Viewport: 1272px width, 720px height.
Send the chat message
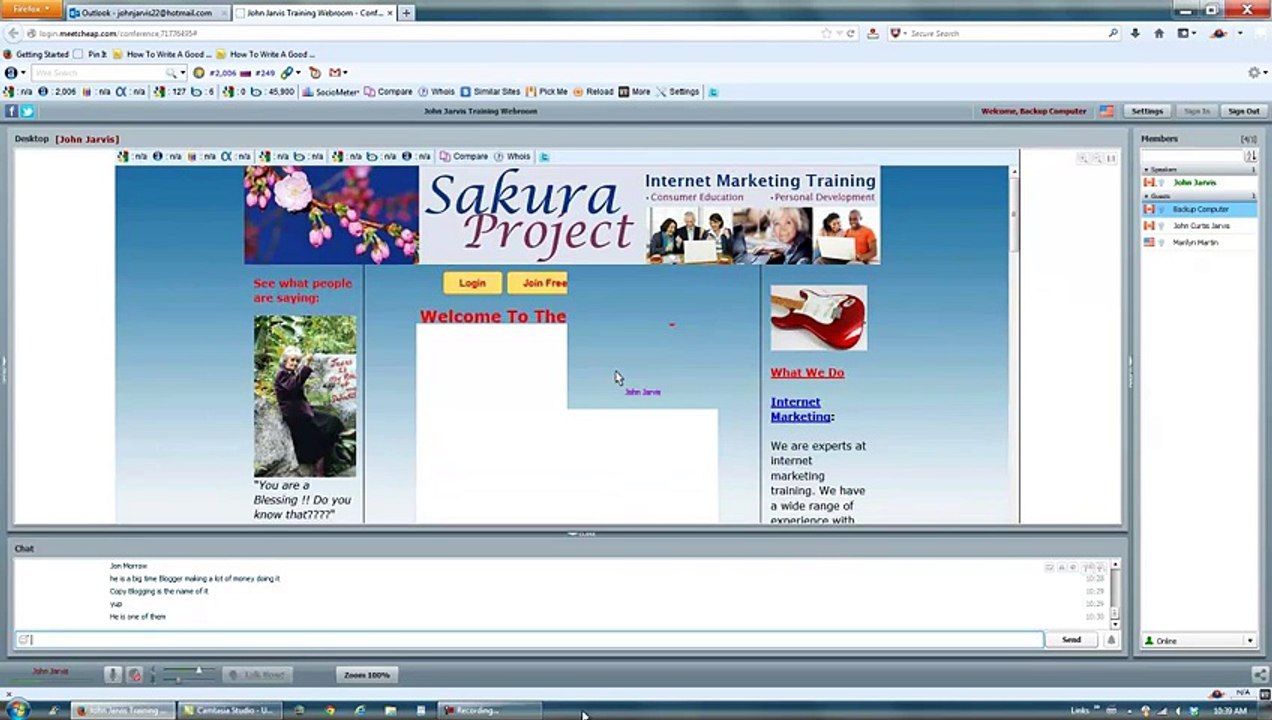pos(1071,640)
